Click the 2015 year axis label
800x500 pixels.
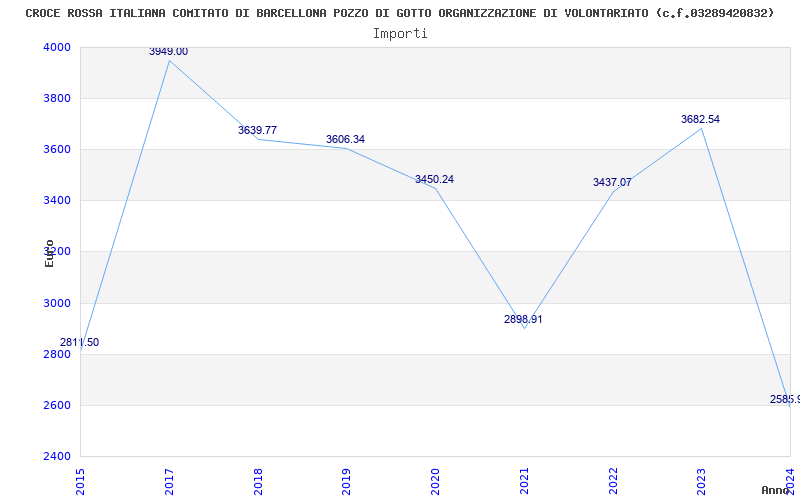pos(80,481)
